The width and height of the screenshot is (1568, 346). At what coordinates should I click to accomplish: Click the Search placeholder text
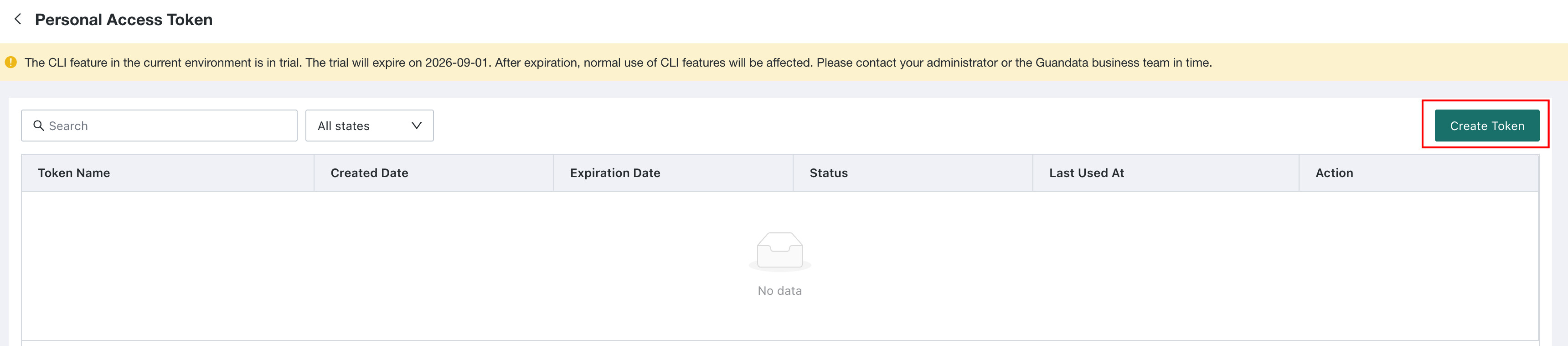[68, 126]
